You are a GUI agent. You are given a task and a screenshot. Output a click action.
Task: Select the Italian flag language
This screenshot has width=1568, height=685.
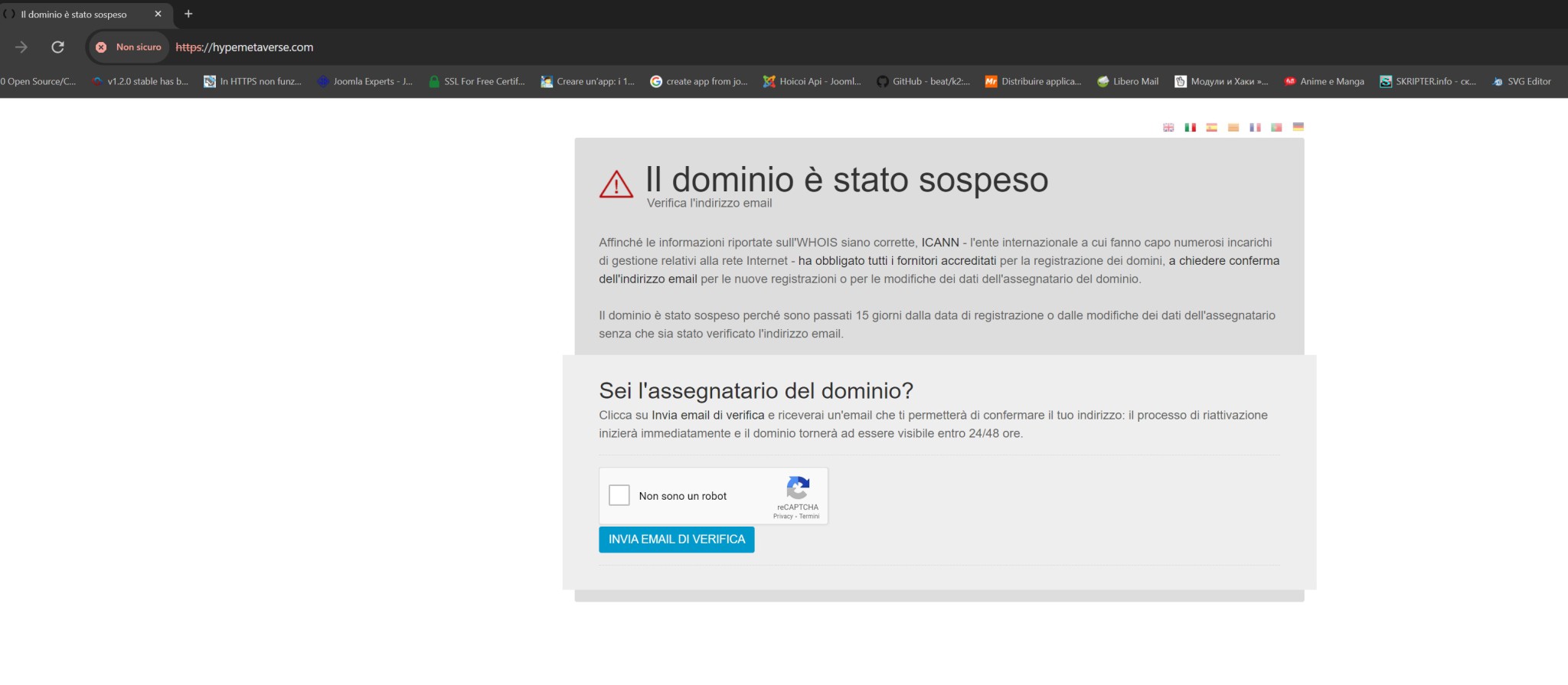coord(1190,128)
